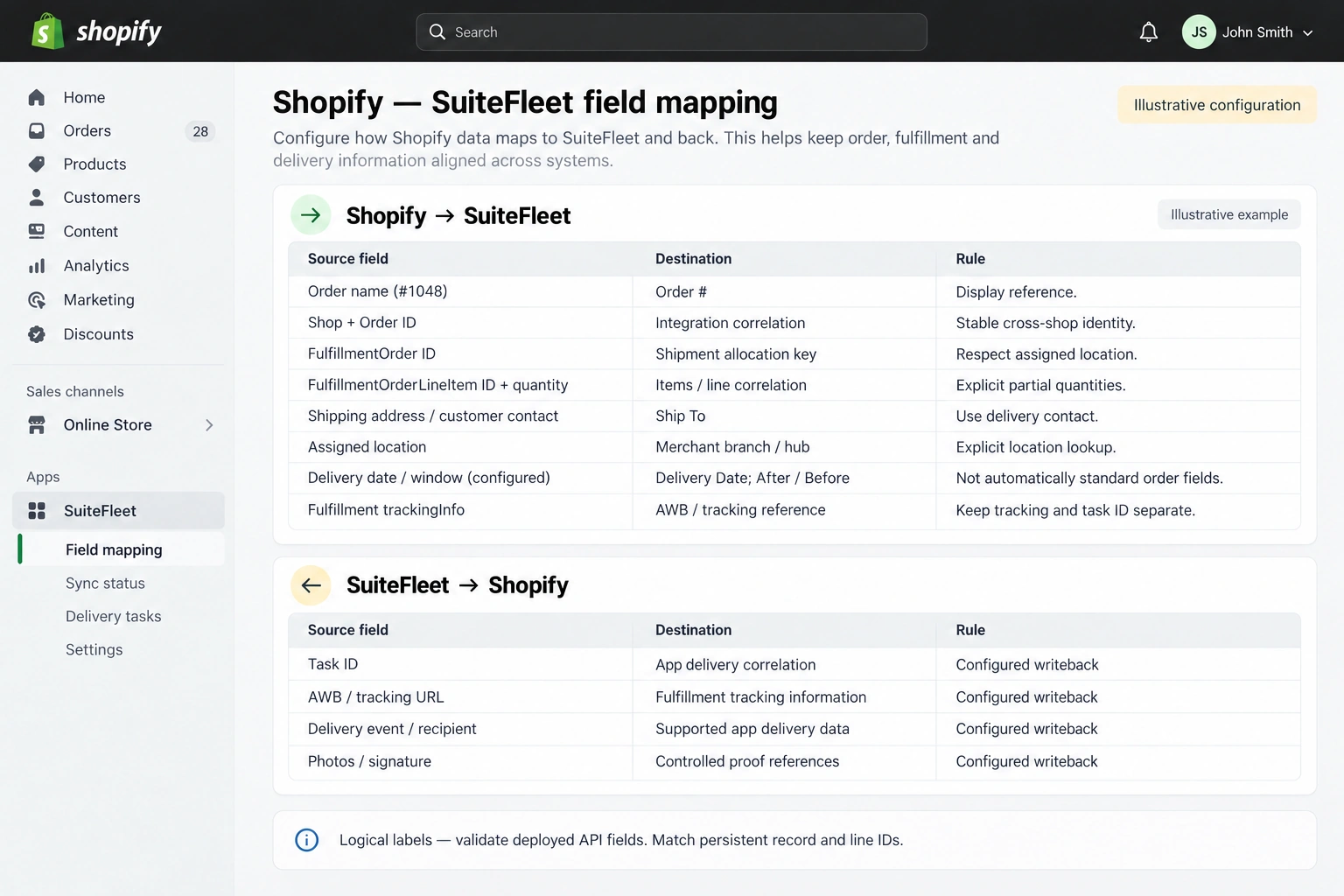Click the Shopify logo bag icon
Screen dimensions: 1344x896
47,31
